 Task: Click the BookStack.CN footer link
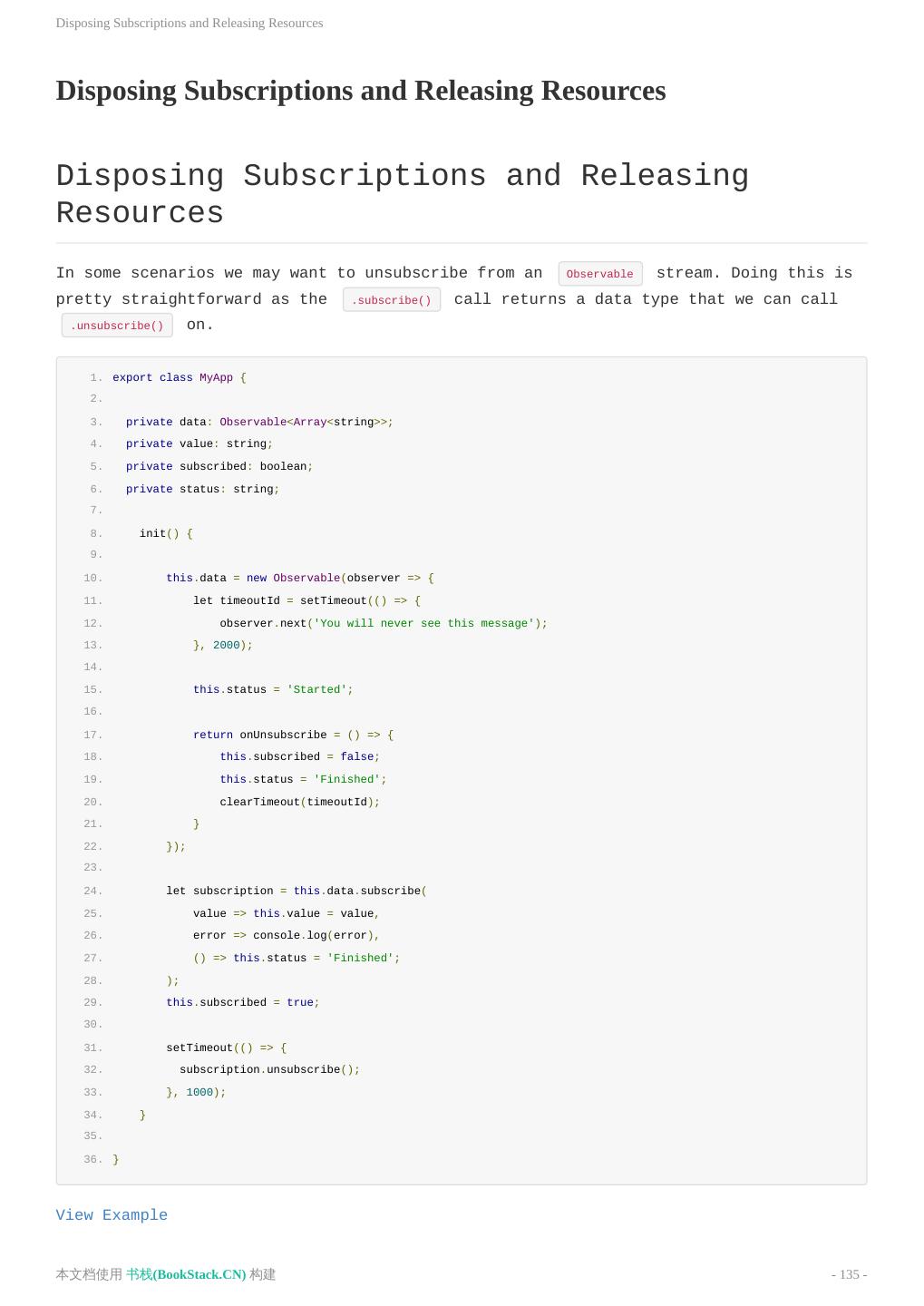pyautogui.click(x=186, y=1274)
